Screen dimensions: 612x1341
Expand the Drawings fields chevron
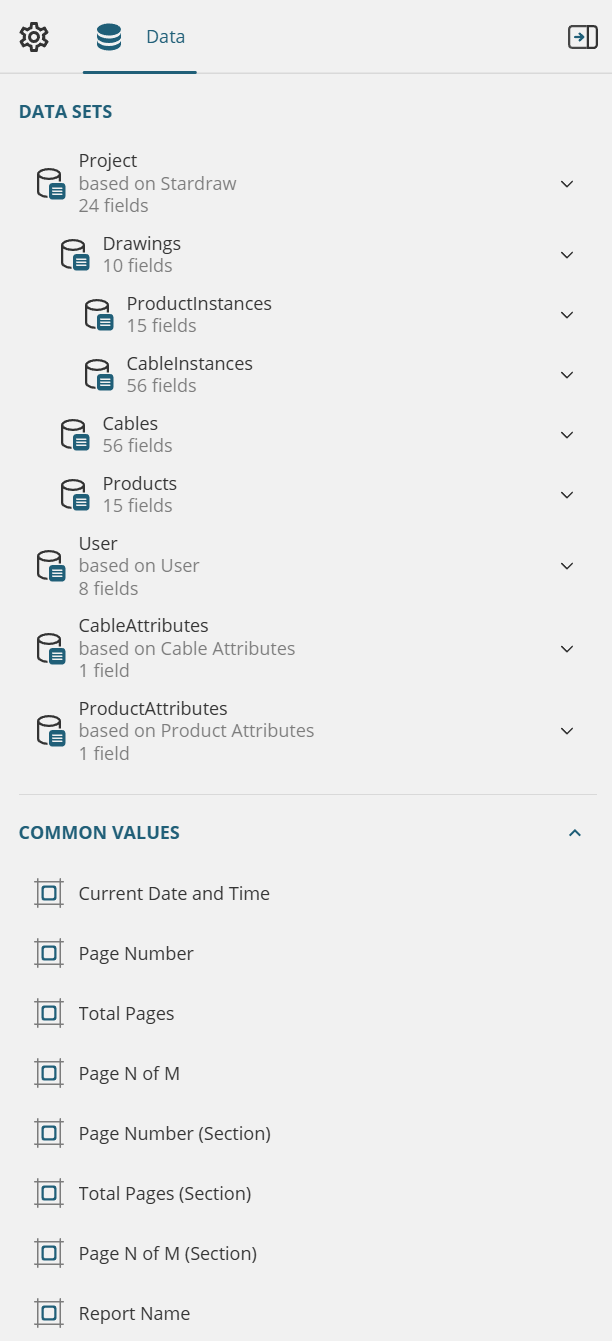(x=567, y=255)
